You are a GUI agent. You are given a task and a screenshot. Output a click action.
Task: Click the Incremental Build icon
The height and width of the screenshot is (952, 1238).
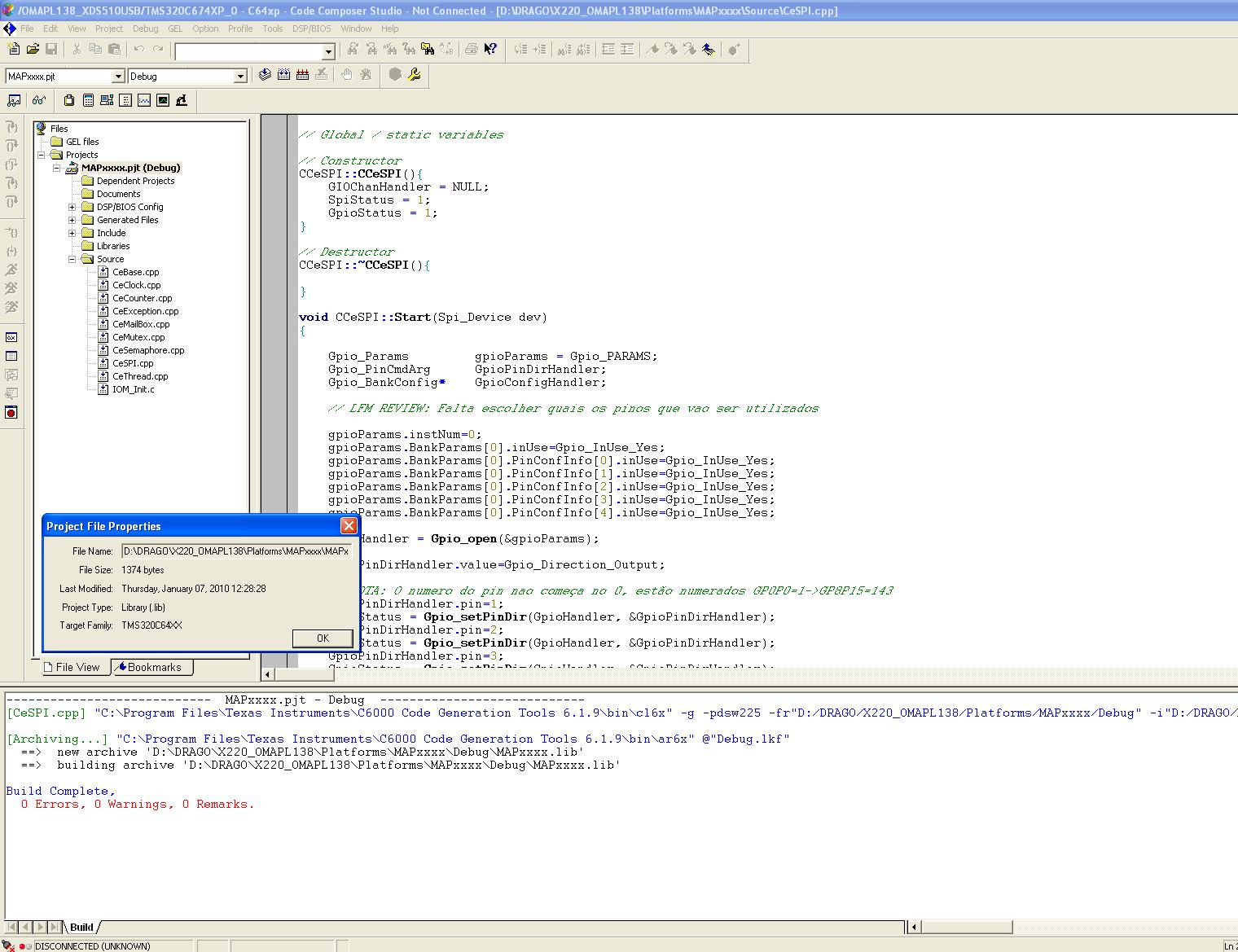pos(283,76)
